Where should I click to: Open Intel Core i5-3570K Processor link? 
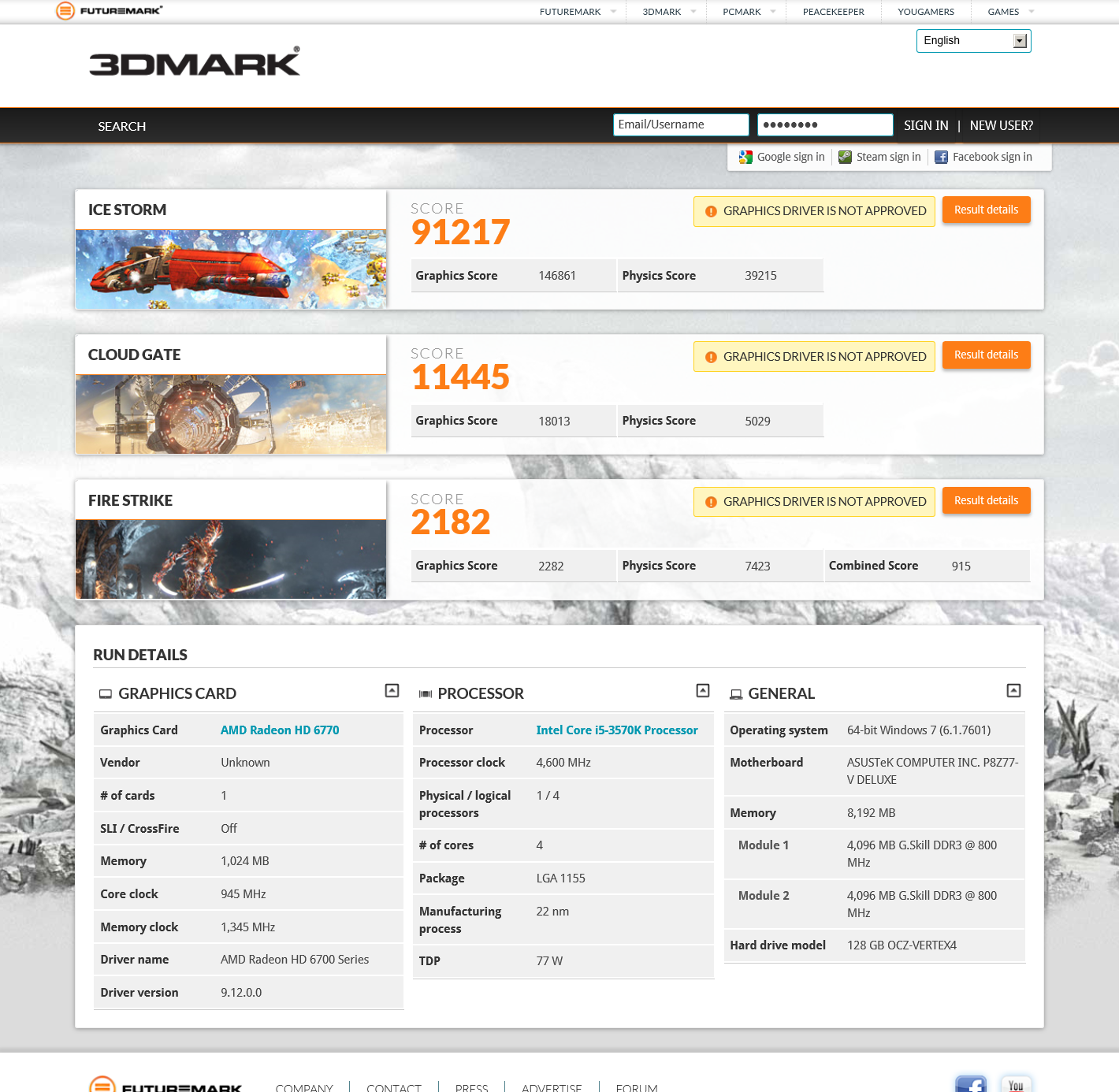(x=617, y=730)
